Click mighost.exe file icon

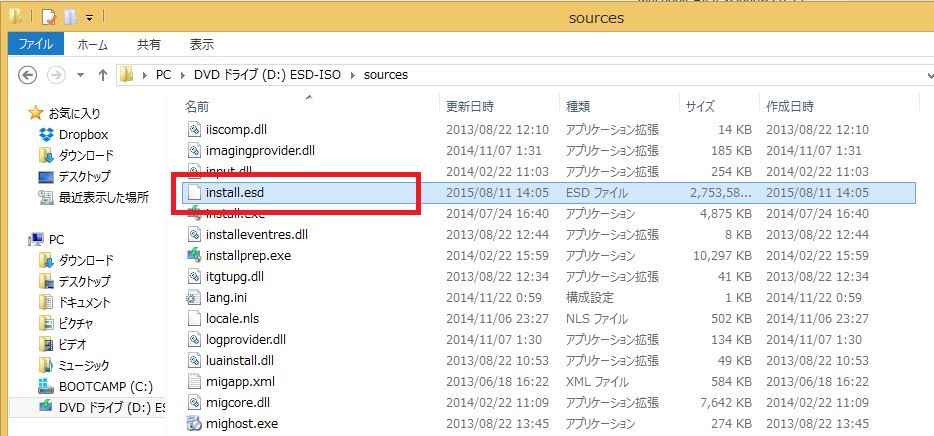[194, 423]
